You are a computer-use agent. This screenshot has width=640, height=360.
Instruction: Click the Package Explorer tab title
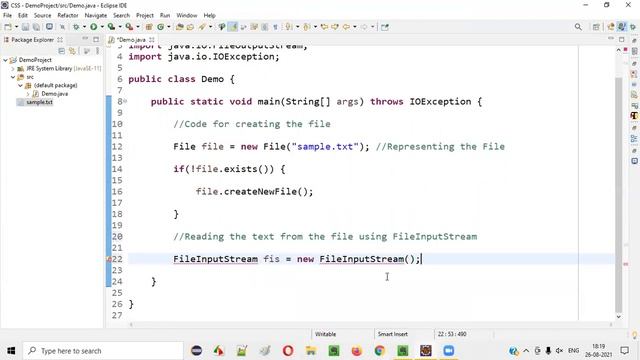click(33, 40)
